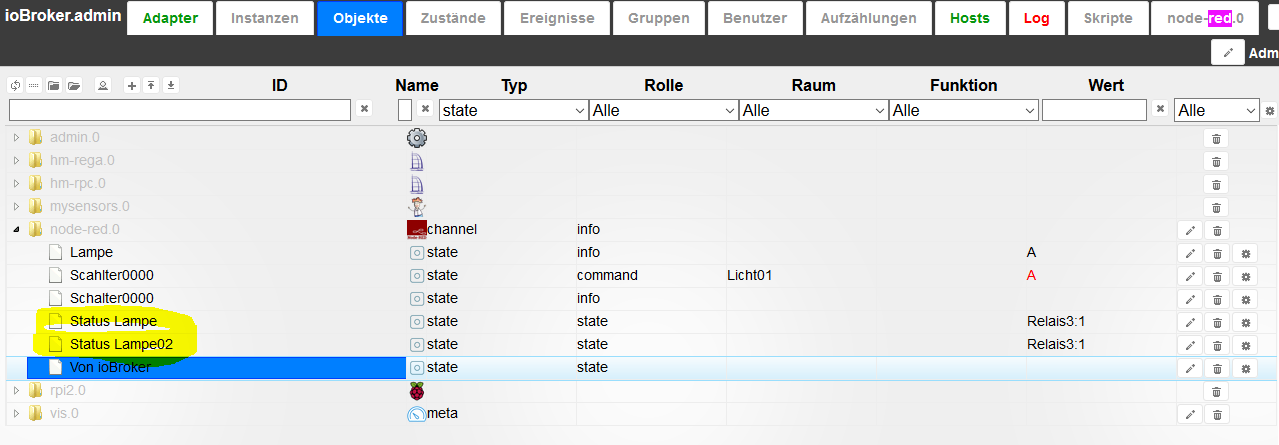Click the expand all folders icon
The image size is (1279, 445).
coord(73,86)
